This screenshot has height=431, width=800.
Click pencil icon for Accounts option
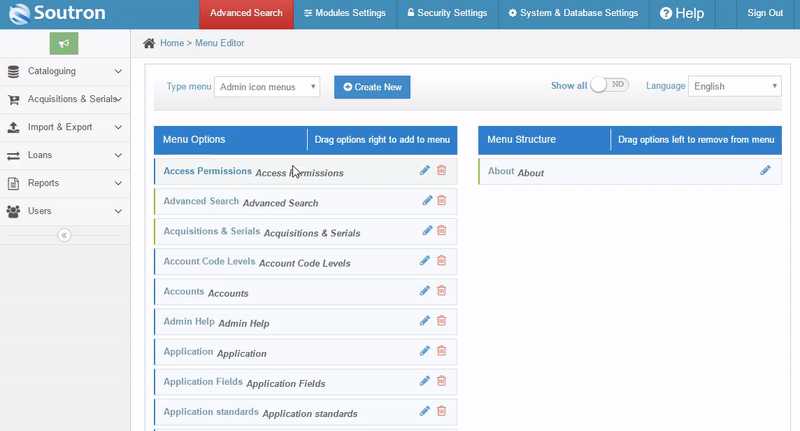425,291
